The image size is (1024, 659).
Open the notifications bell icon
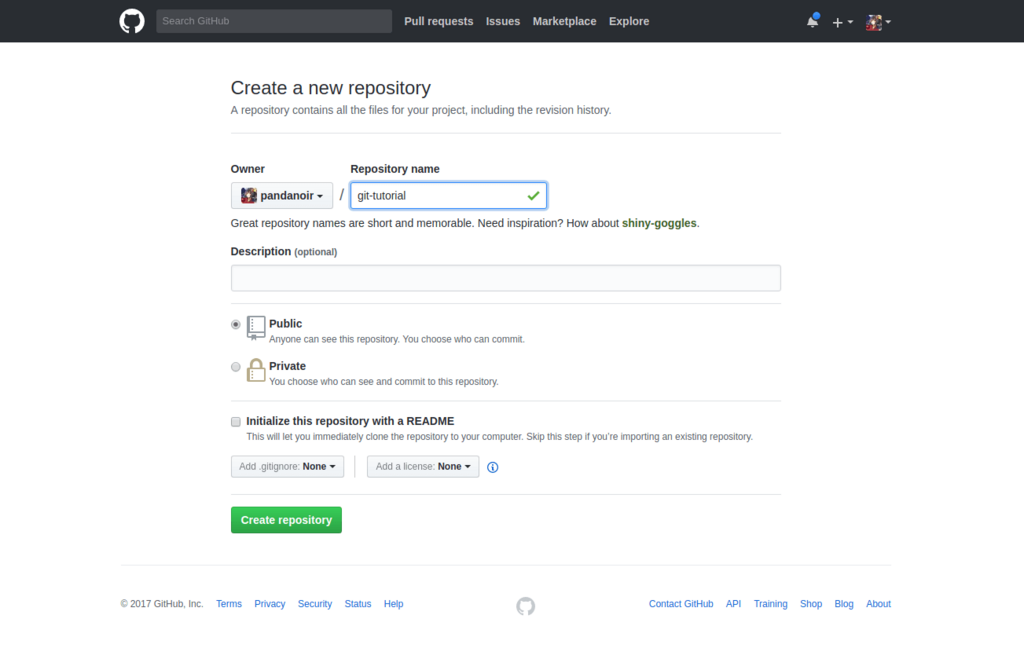coord(812,21)
